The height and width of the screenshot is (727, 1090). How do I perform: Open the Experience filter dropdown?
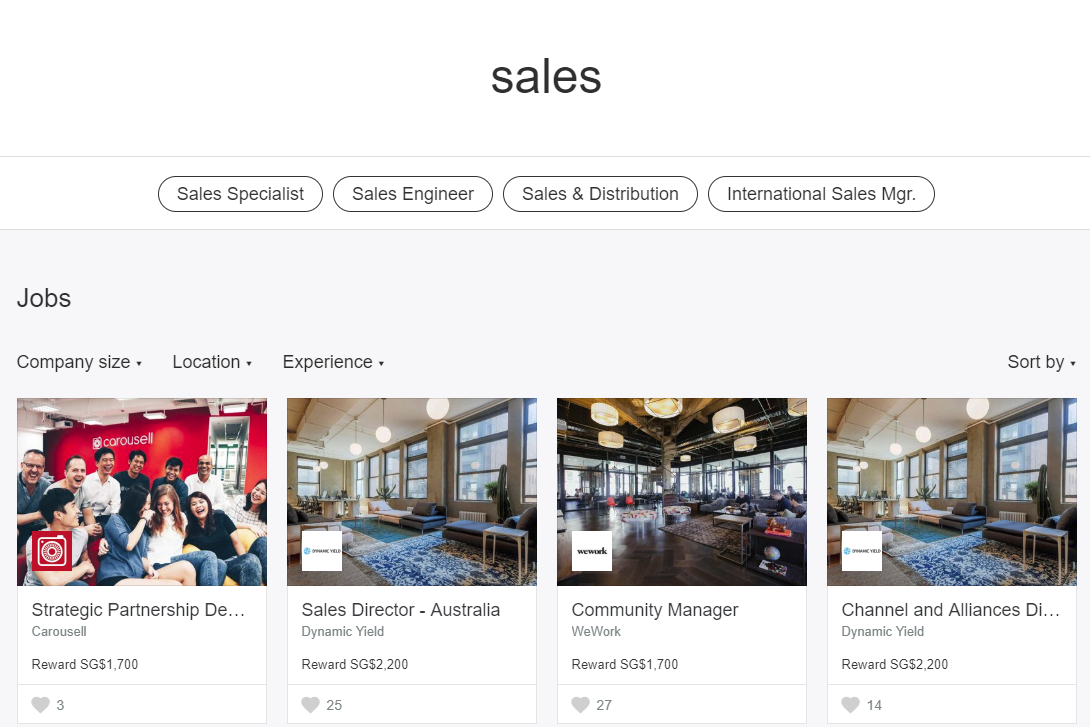[333, 362]
